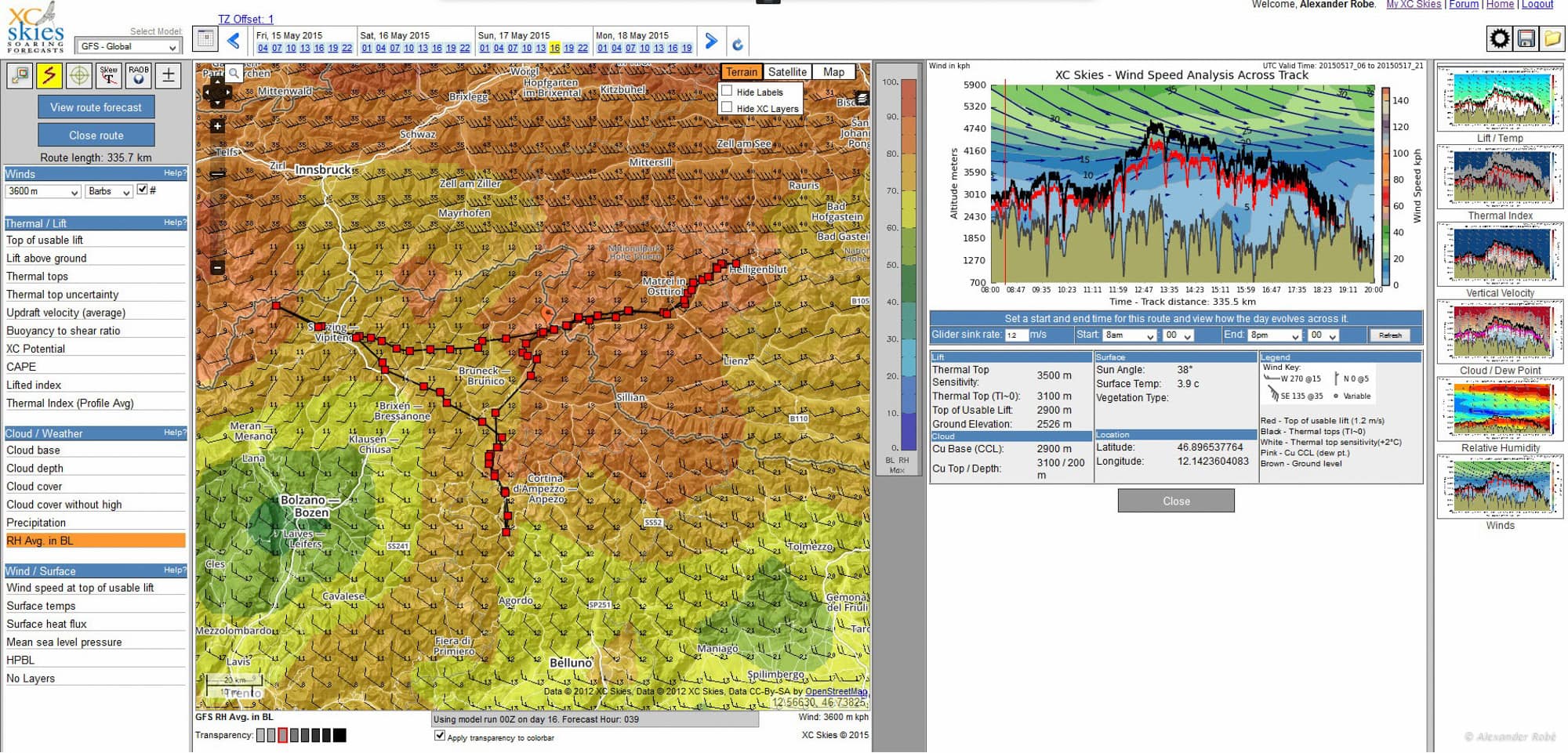This screenshot has width=1568, height=753.
Task: Open the map search magnifier
Action: point(234,74)
